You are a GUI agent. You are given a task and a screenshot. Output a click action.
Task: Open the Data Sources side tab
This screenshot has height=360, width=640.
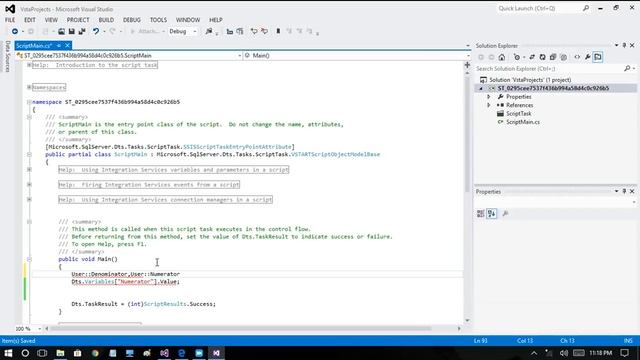pos(7,56)
